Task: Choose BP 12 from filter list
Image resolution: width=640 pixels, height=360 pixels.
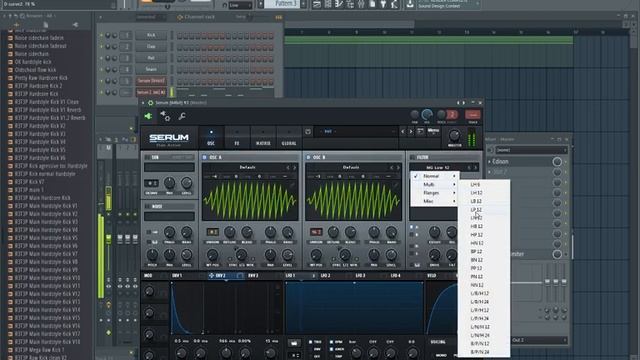Action: 484,251
